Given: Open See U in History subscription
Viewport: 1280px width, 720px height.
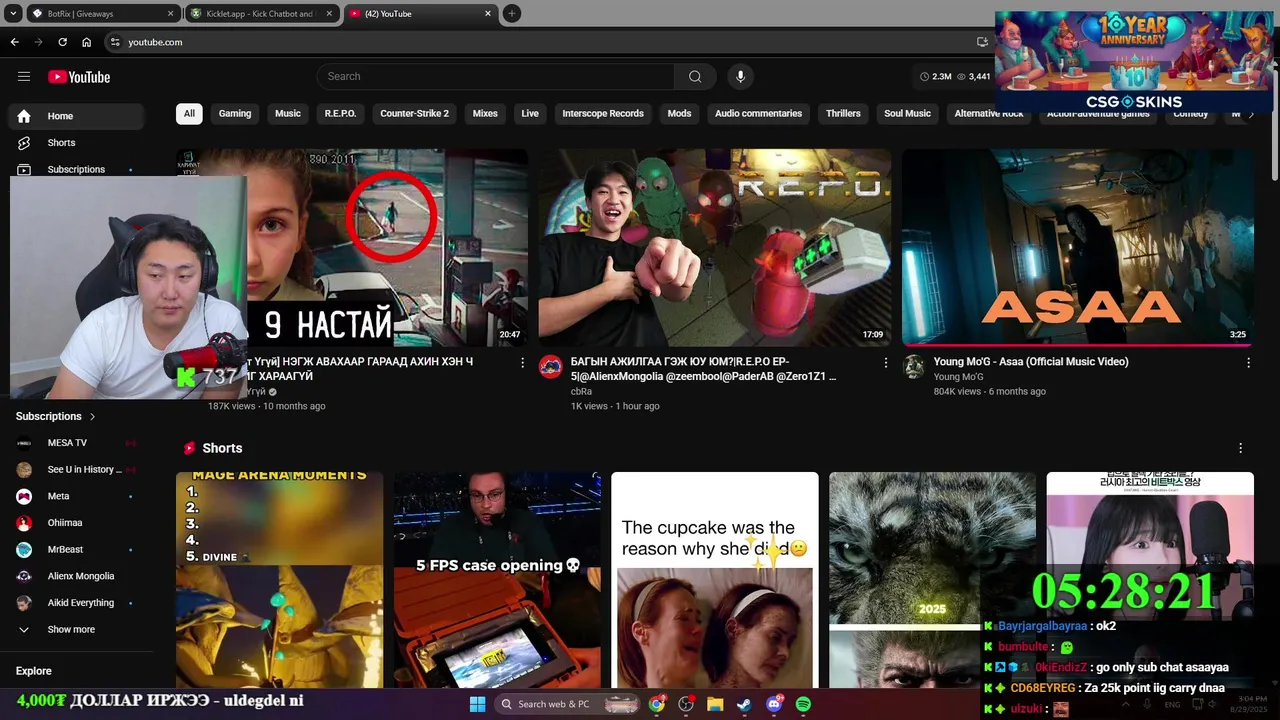Looking at the screenshot, I should (x=76, y=470).
